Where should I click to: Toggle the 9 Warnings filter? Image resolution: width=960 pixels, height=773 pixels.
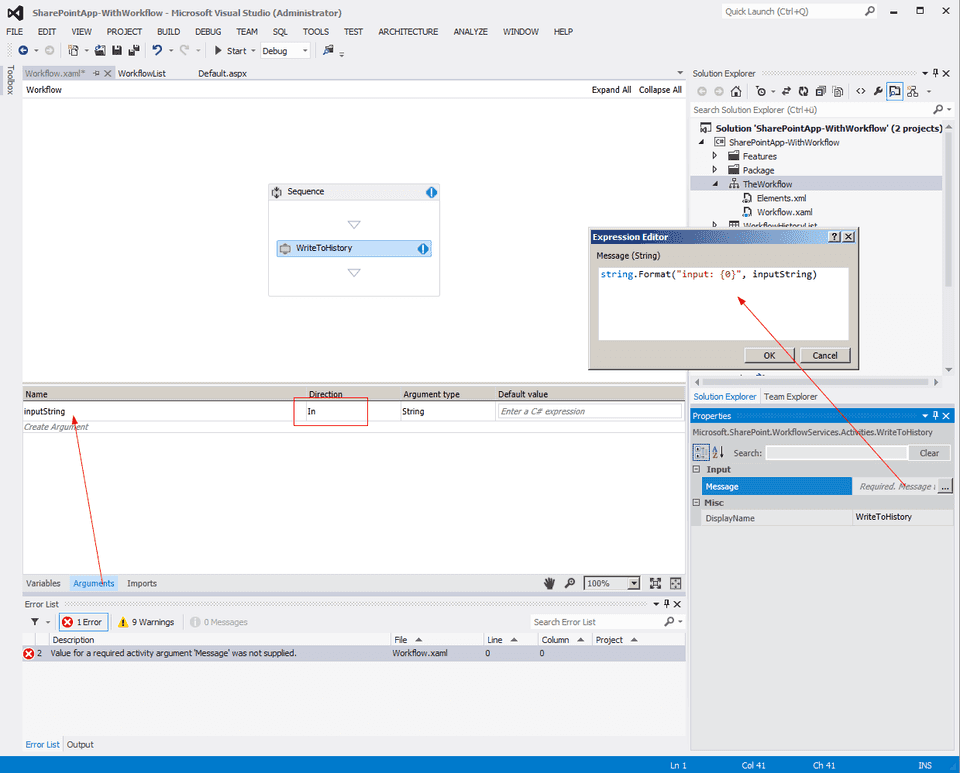point(145,621)
